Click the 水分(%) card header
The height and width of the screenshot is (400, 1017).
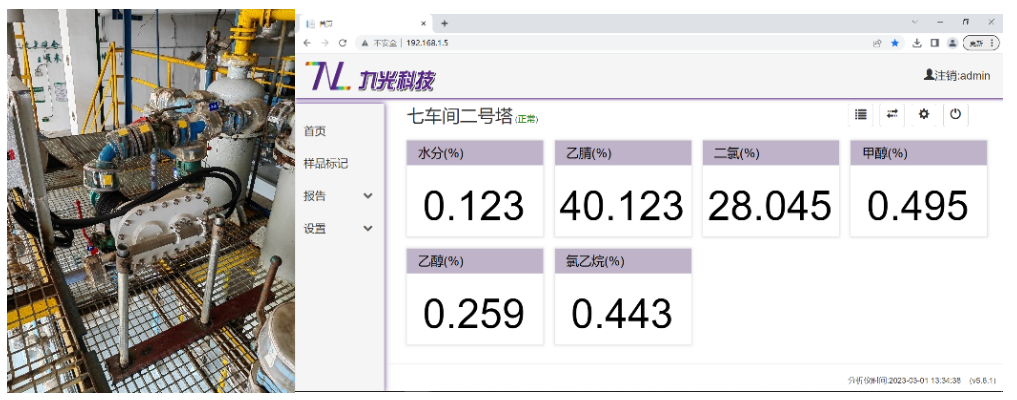tap(475, 153)
